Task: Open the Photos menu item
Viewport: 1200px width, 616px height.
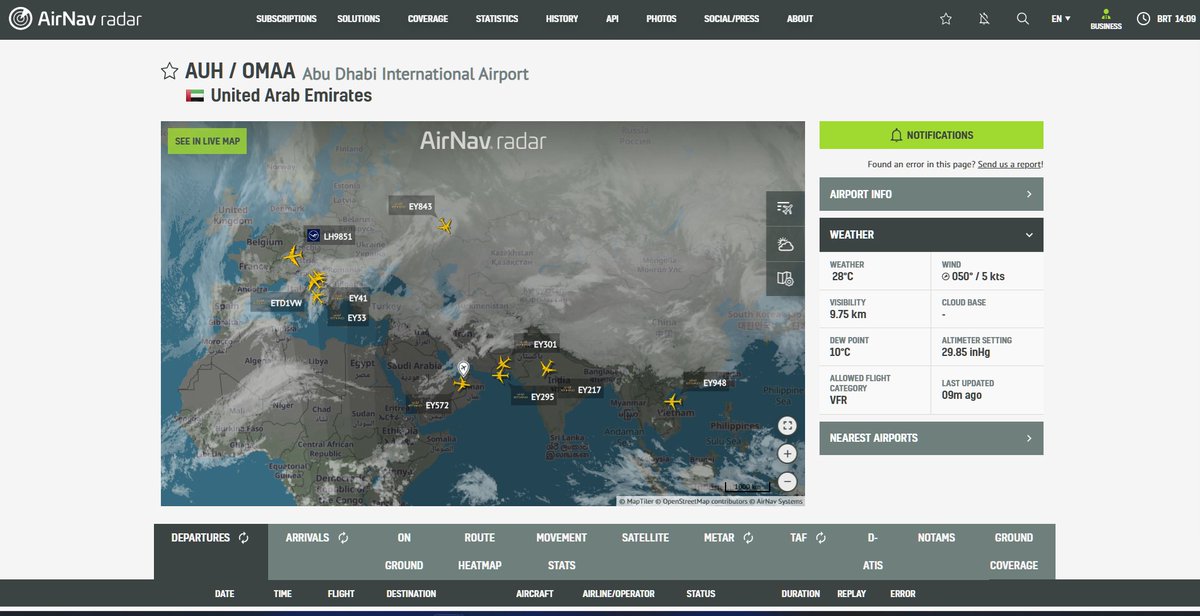Action: point(661,19)
